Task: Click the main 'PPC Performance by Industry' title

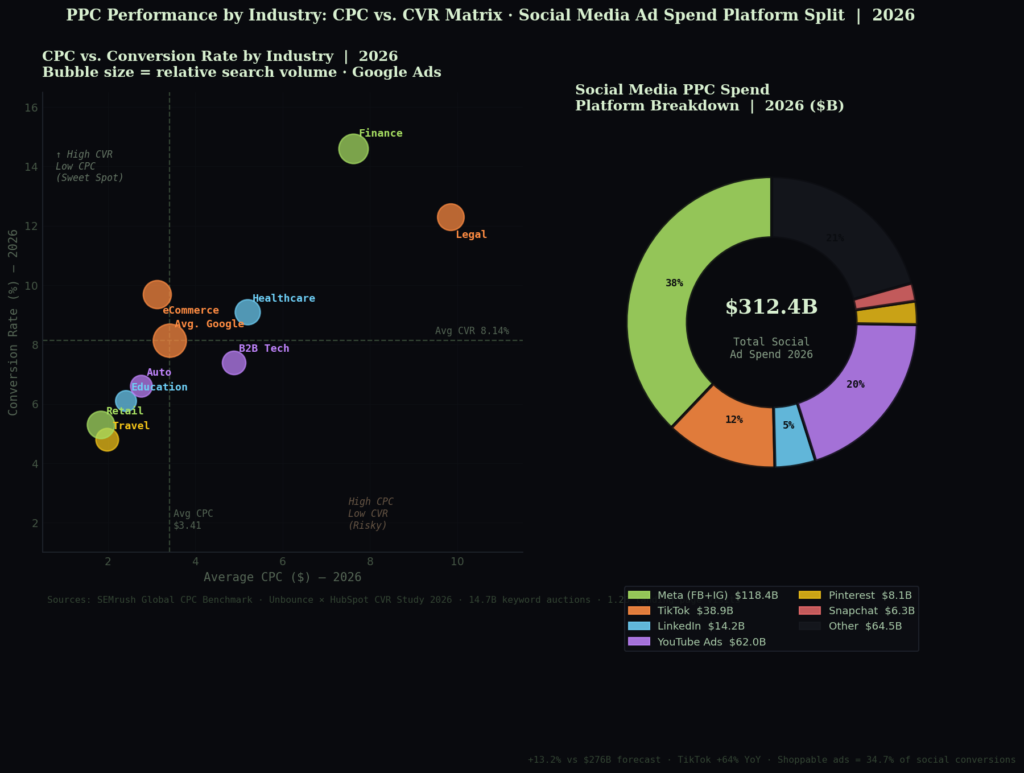Action: click(x=490, y=15)
